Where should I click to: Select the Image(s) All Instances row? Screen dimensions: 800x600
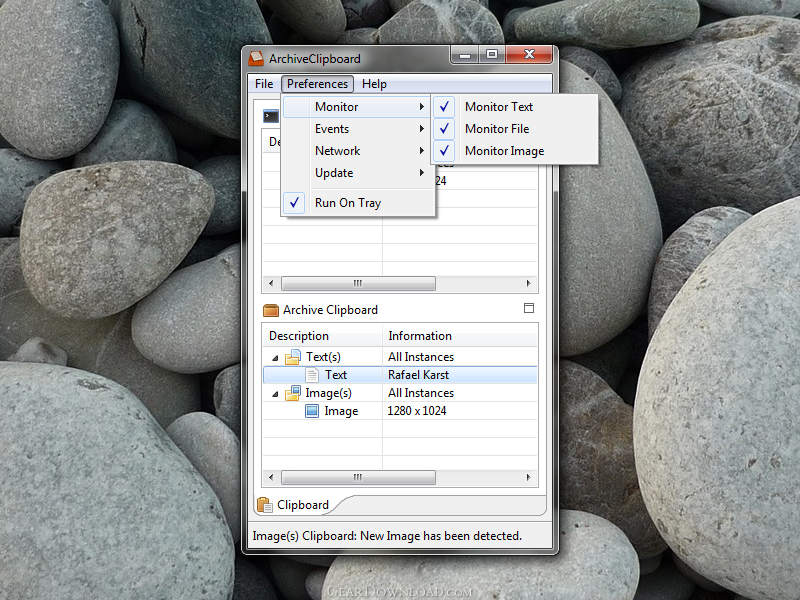[400, 393]
